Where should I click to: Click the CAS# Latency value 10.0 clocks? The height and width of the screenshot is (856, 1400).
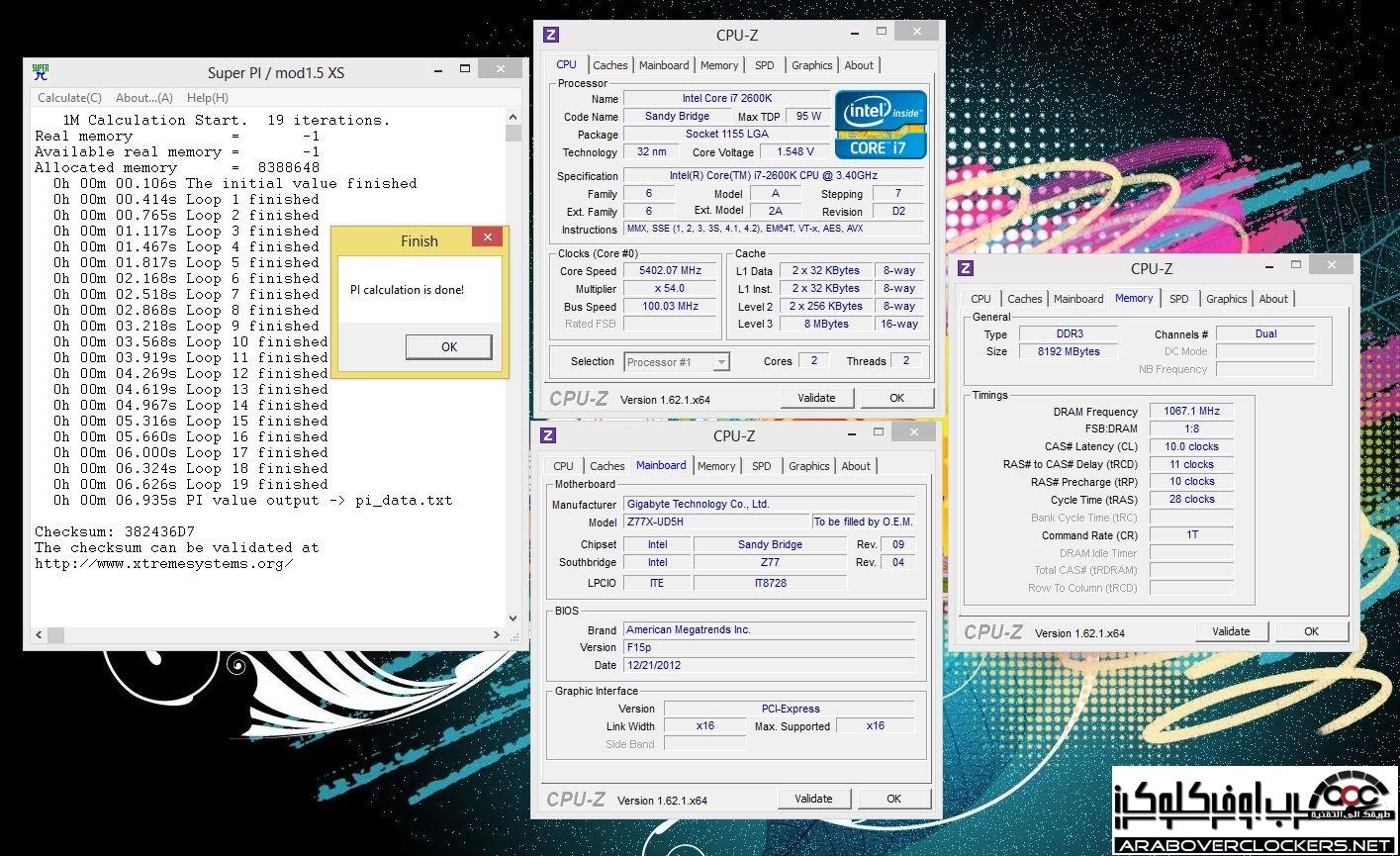pos(1192,447)
